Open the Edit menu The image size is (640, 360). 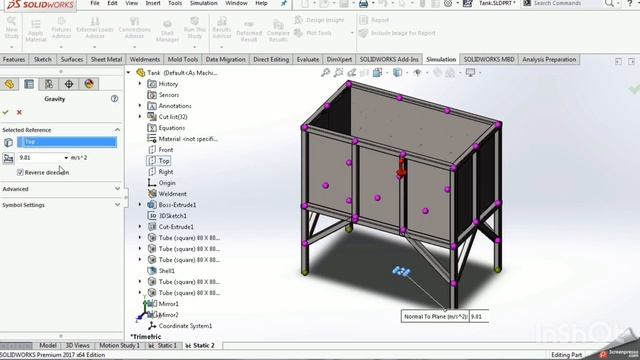pyautogui.click(x=112, y=3)
